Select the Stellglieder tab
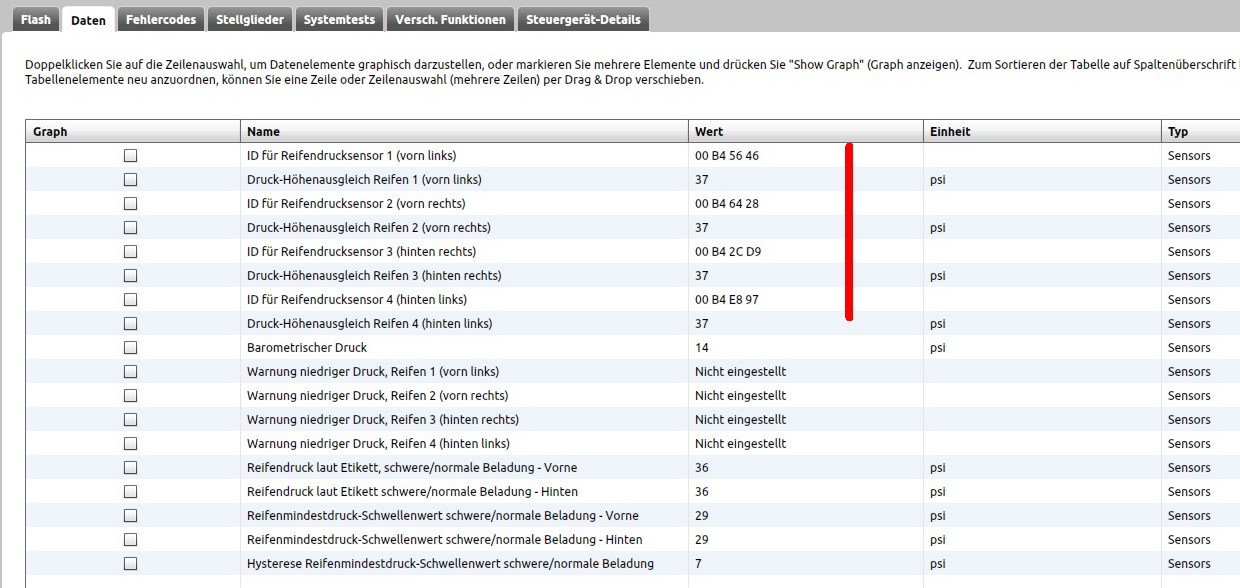Viewport: 1240px width, 588px height. [x=250, y=20]
